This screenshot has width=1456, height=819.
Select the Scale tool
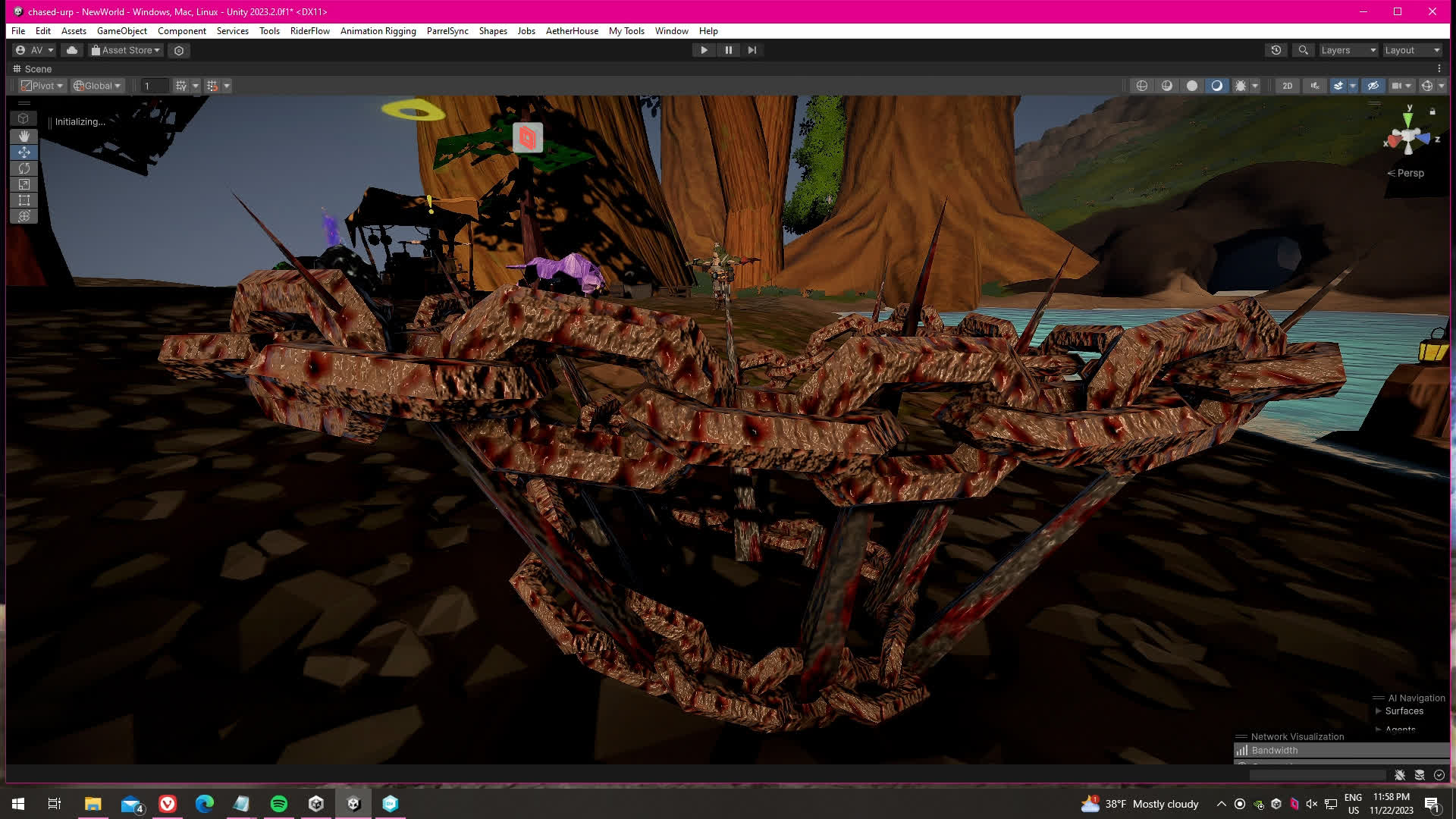click(x=24, y=184)
